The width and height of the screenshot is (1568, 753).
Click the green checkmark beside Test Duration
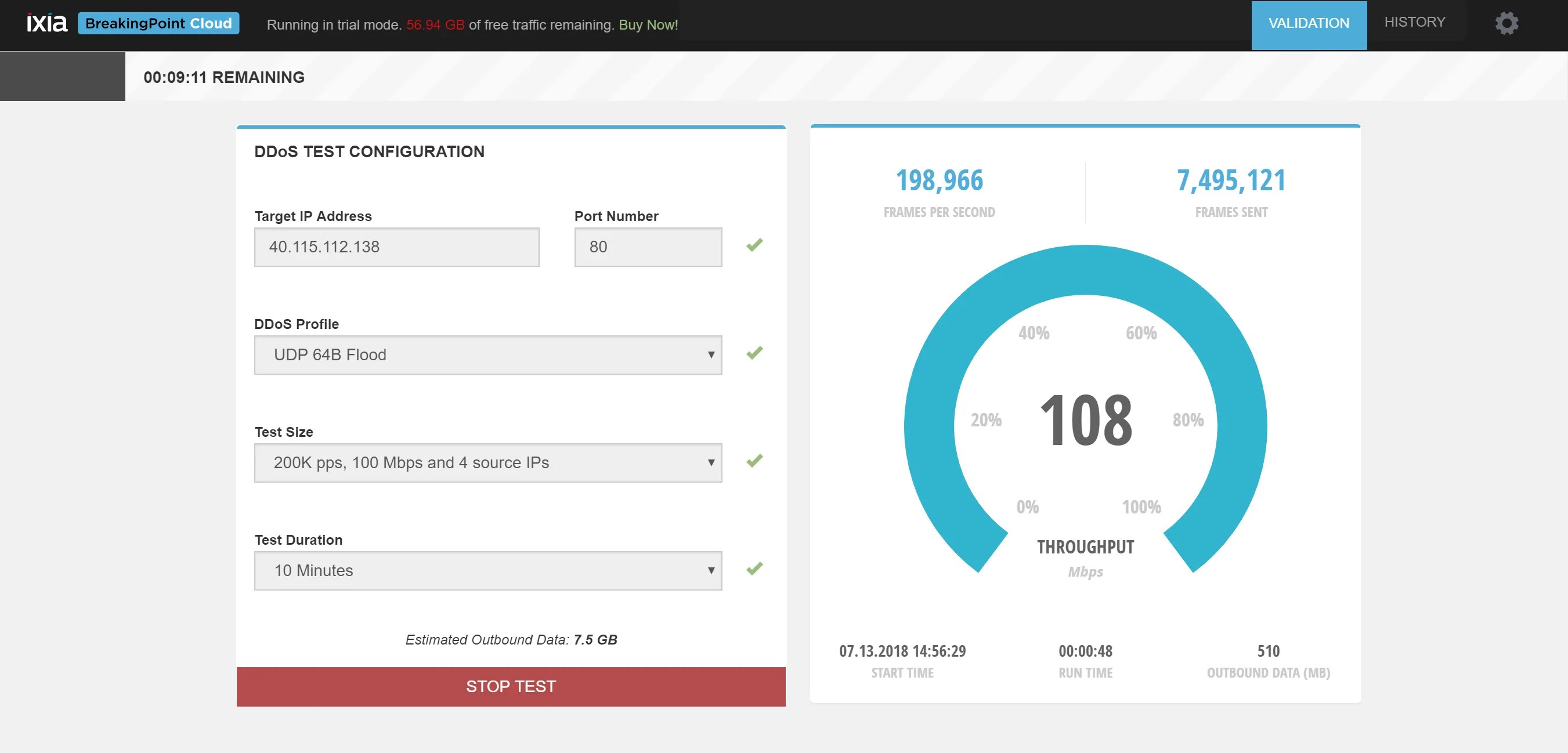click(x=754, y=569)
